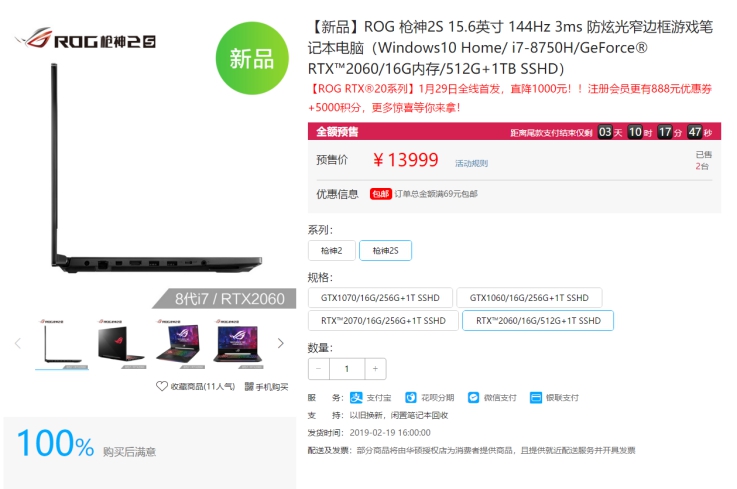Click the quantity input field

point(347,369)
